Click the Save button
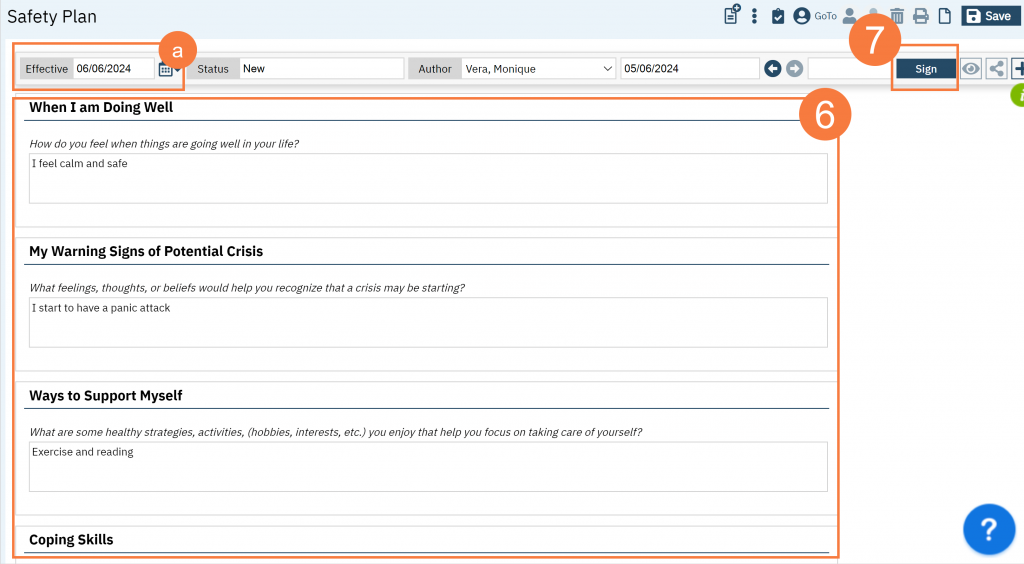The height and width of the screenshot is (564, 1024). (x=987, y=16)
